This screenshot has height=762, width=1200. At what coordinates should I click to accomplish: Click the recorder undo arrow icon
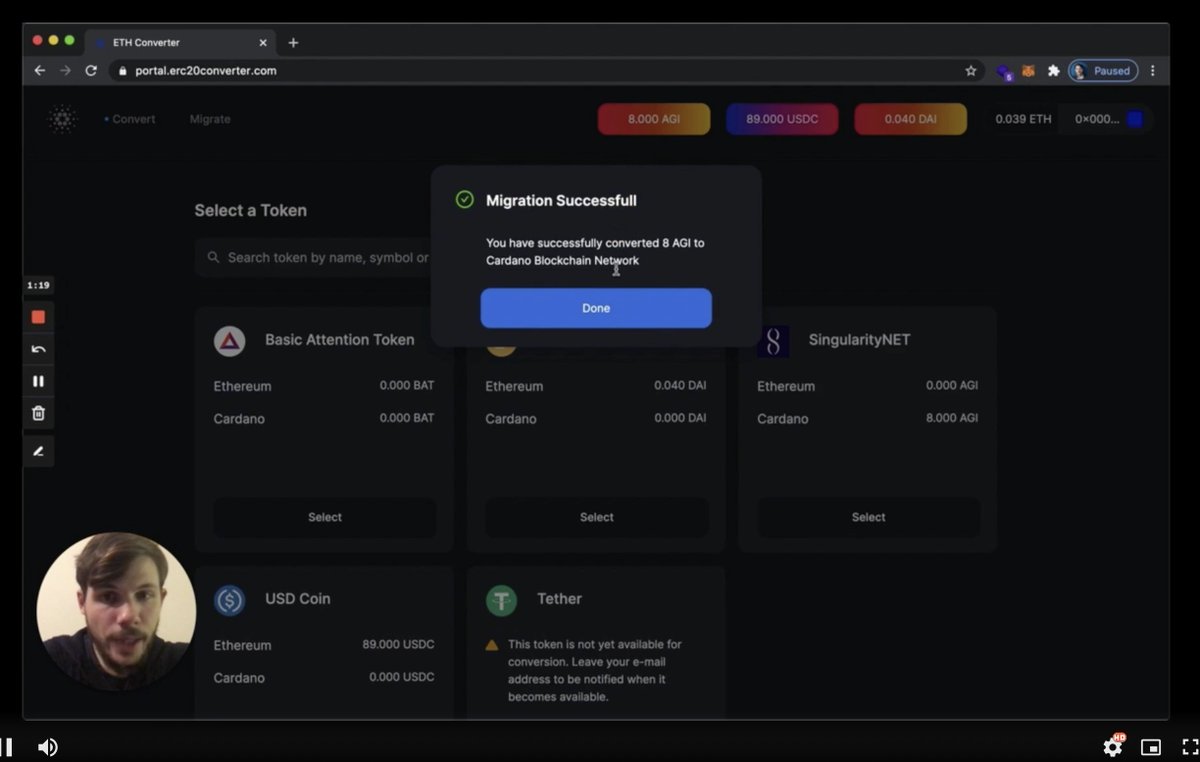[38, 349]
